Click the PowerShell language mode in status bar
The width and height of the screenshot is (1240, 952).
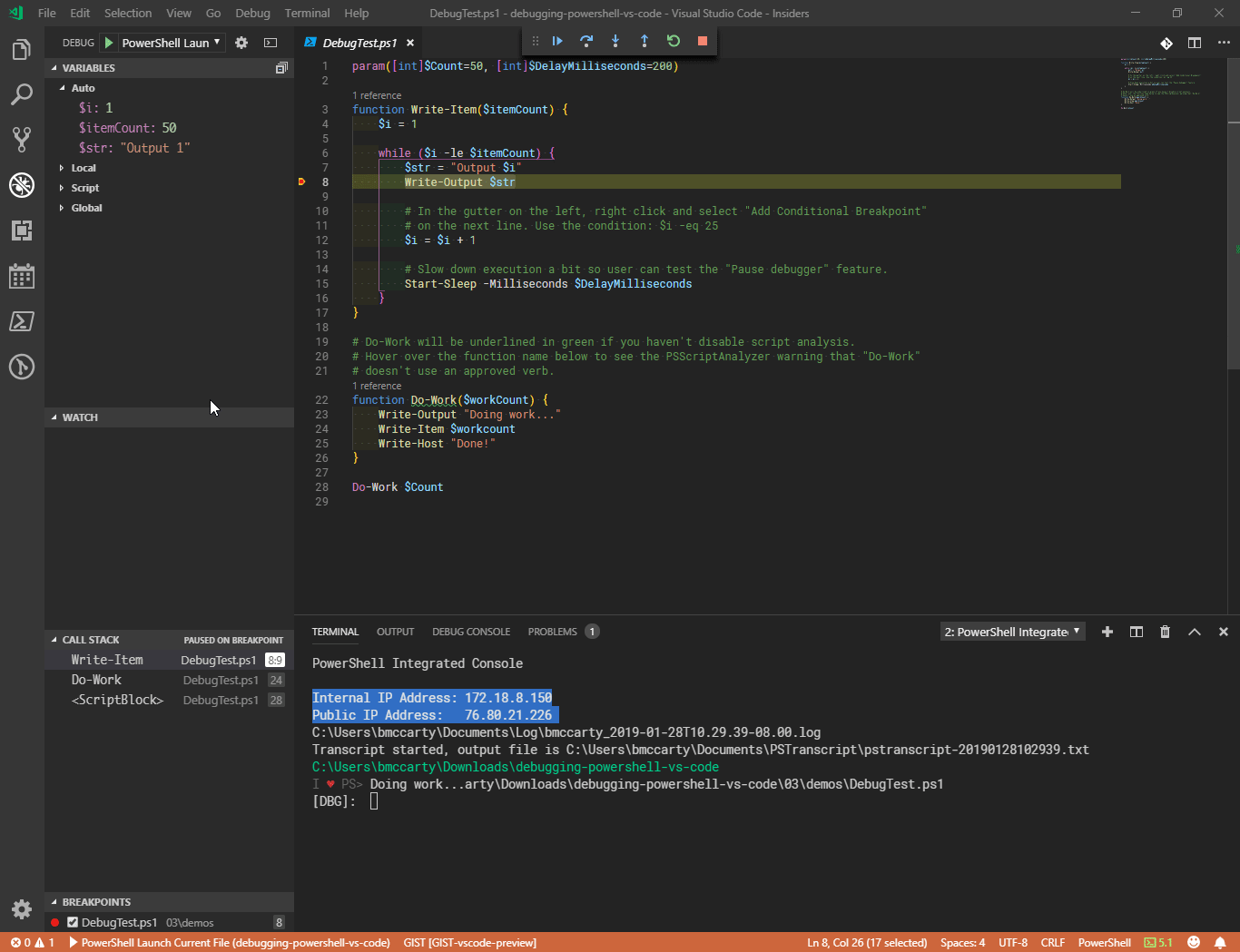point(1104,942)
